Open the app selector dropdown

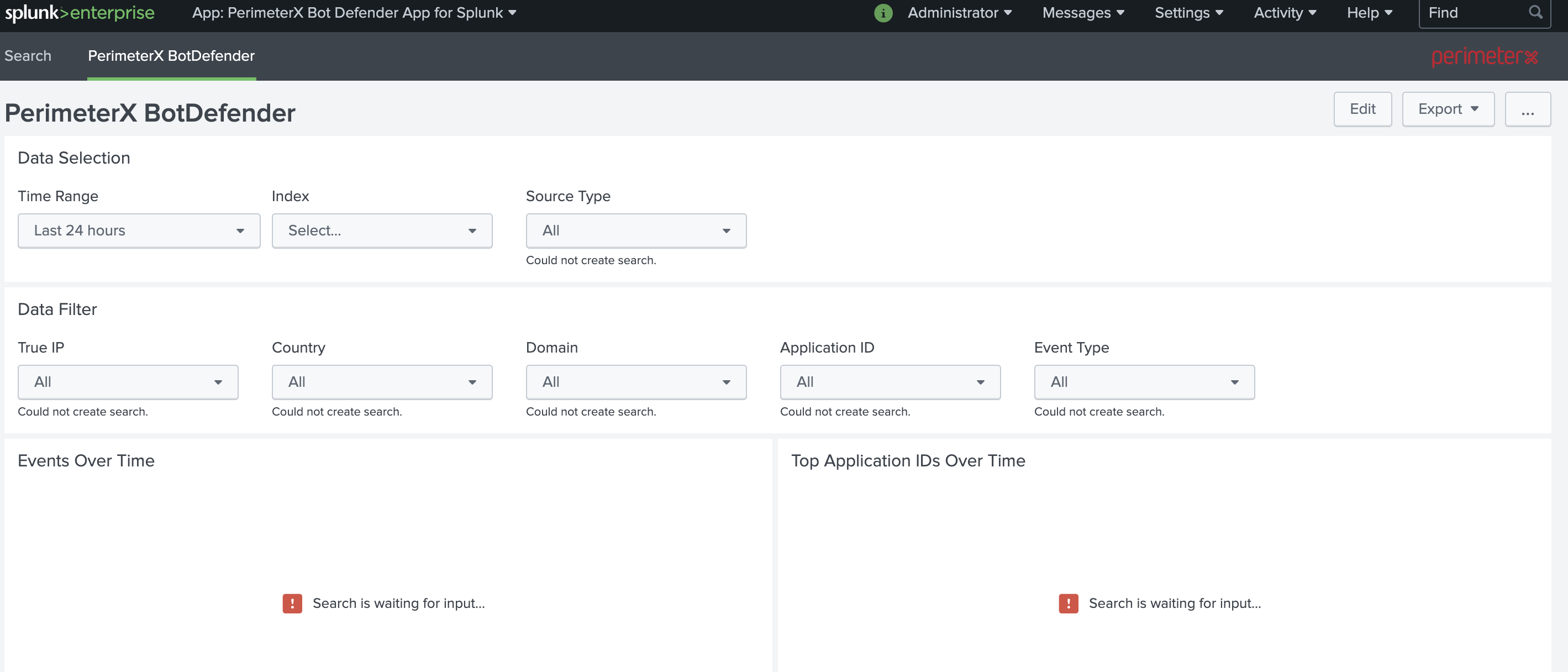pyautogui.click(x=354, y=13)
